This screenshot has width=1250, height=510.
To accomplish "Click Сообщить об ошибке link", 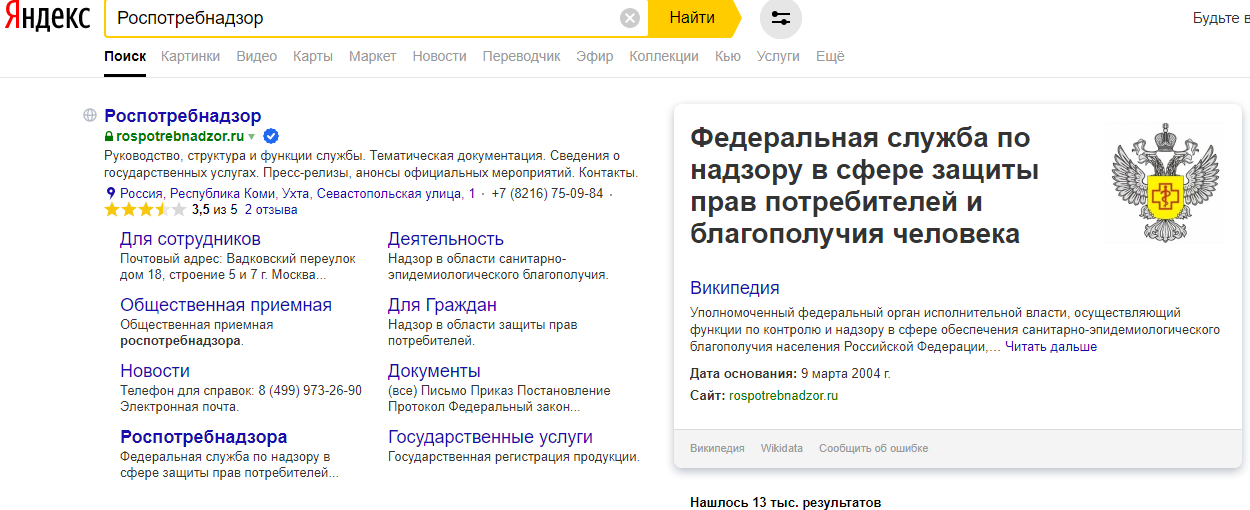I will [x=874, y=449].
